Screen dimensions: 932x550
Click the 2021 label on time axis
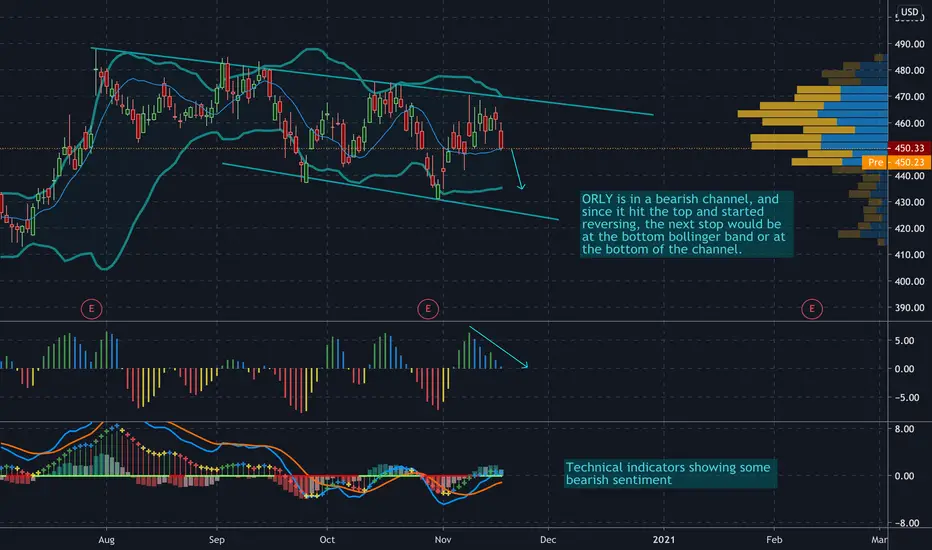(664, 540)
